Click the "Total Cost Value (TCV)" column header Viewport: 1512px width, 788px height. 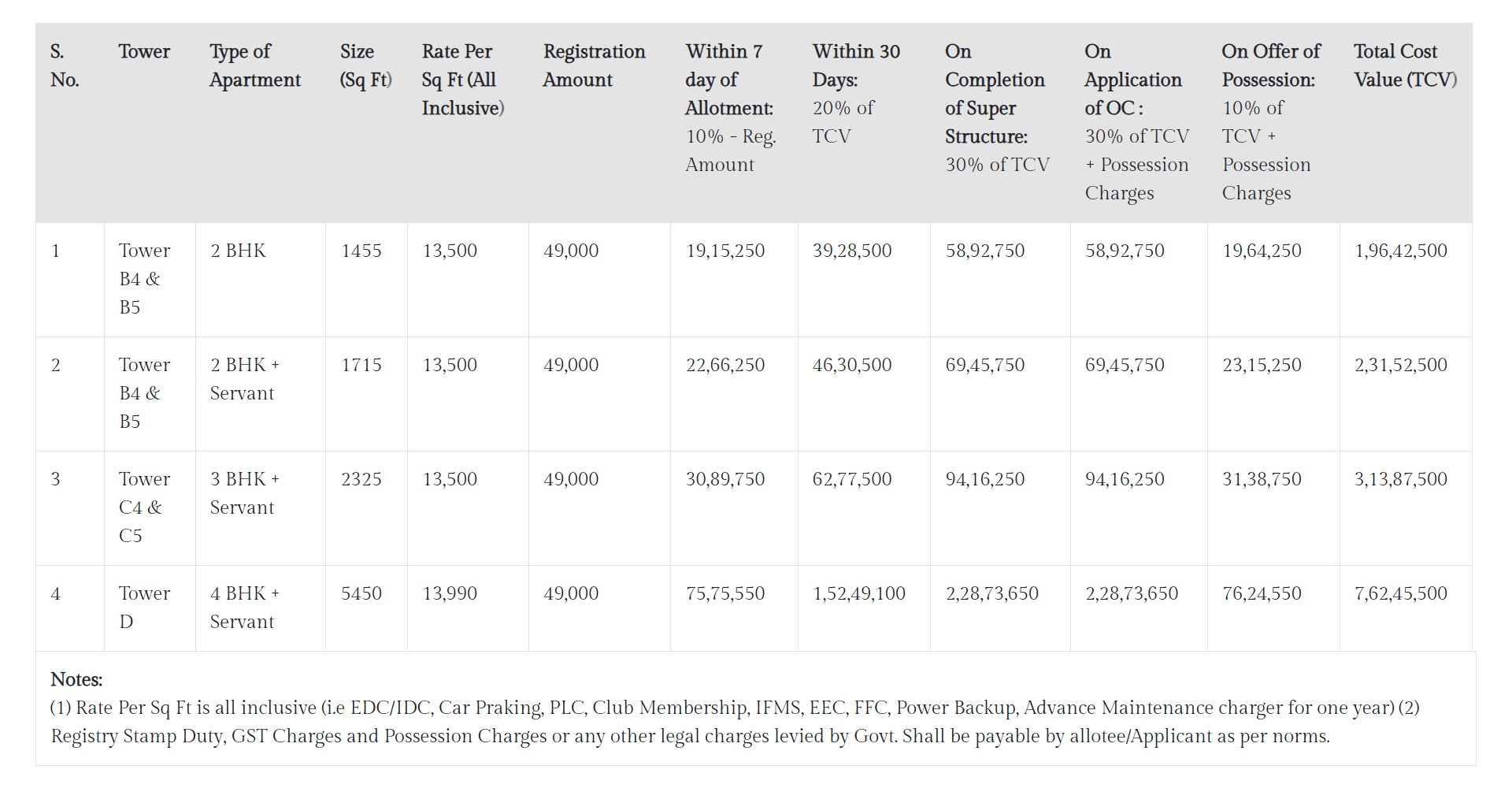point(1405,65)
